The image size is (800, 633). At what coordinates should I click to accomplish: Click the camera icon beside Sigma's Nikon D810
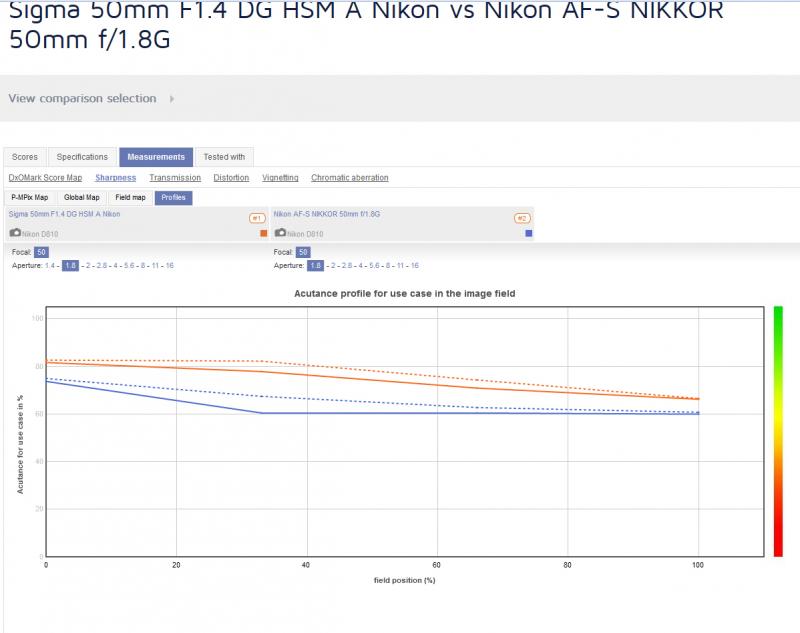(x=15, y=233)
